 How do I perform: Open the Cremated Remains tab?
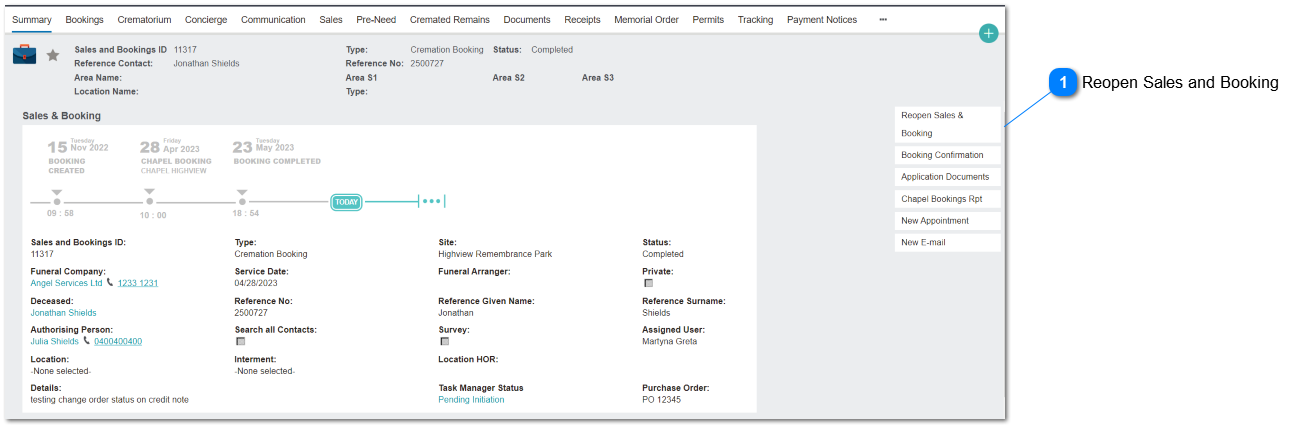(x=450, y=19)
